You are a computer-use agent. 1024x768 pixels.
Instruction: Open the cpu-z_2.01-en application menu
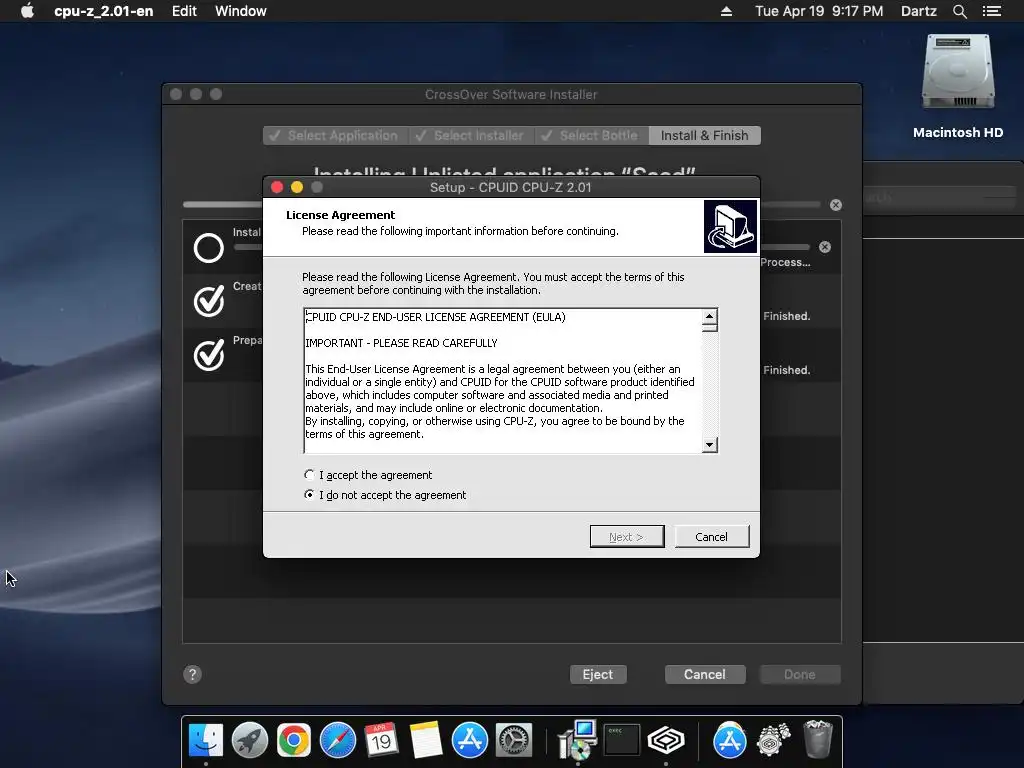[x=104, y=11]
